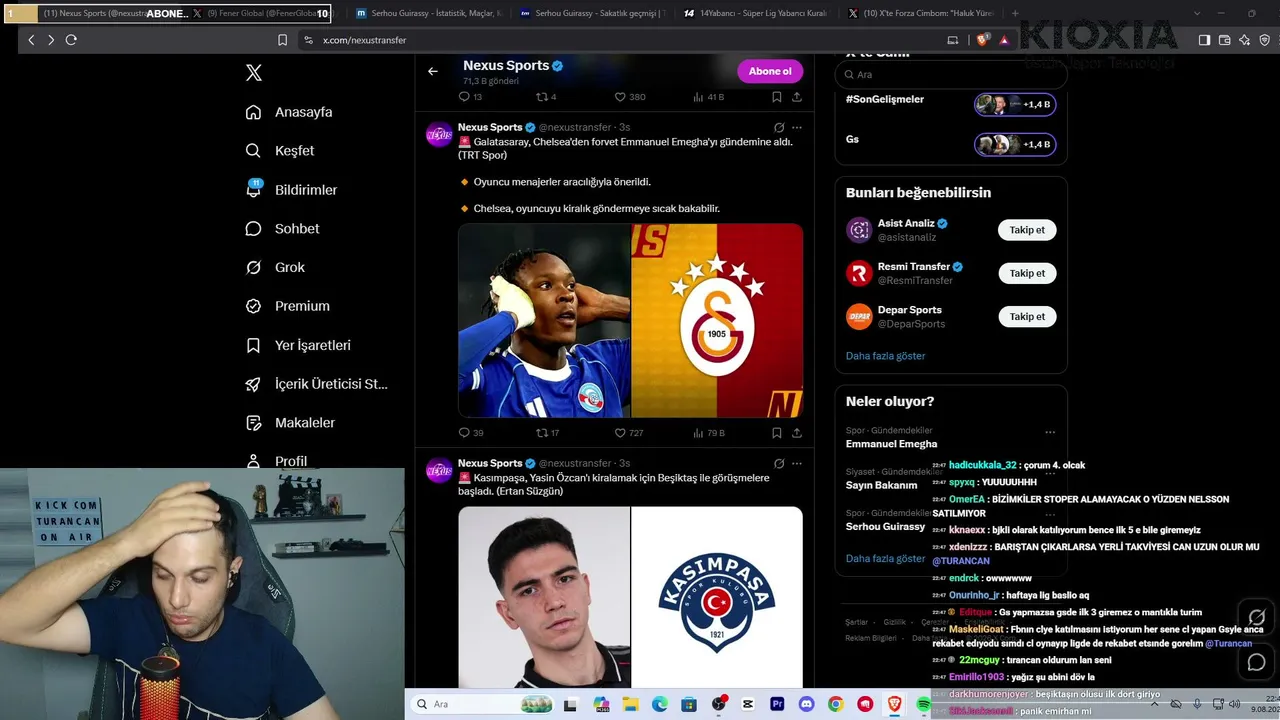Open the Emmanuel Emegha trending topic
1280x720 pixels.
pyautogui.click(x=891, y=444)
